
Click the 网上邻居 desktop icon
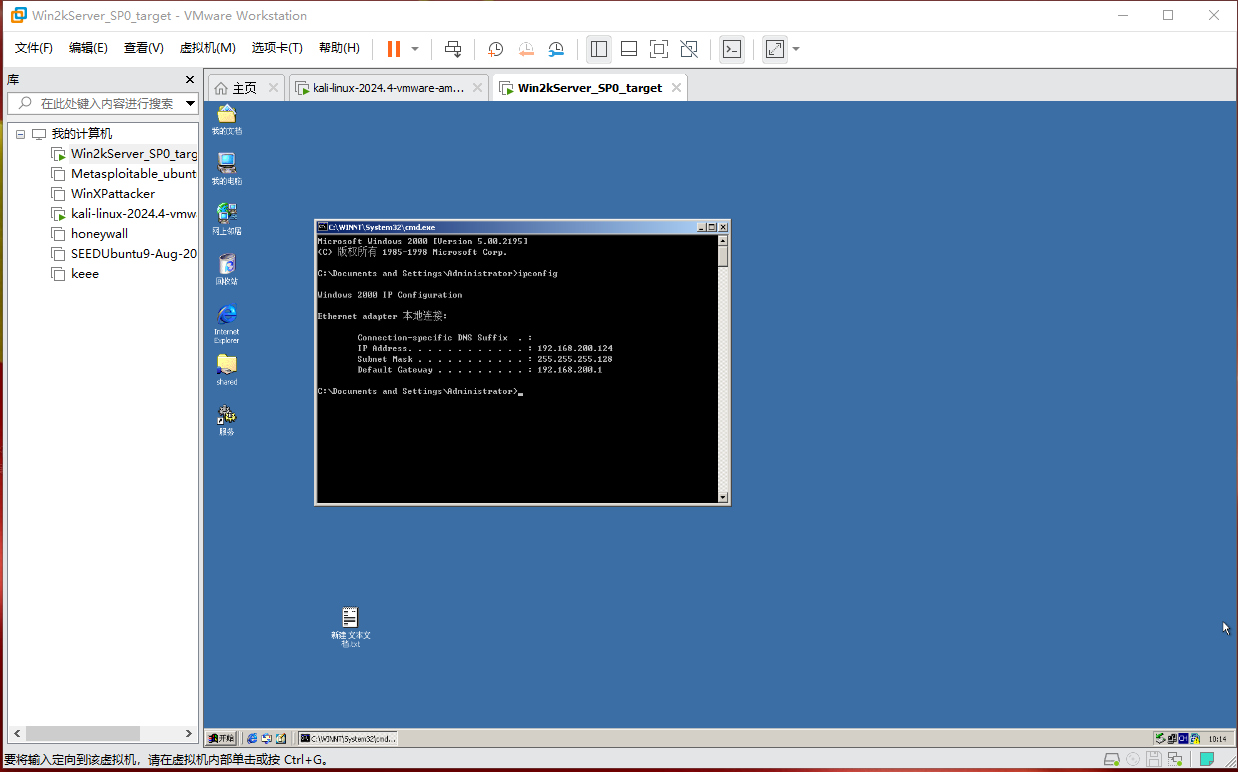pyautogui.click(x=227, y=219)
